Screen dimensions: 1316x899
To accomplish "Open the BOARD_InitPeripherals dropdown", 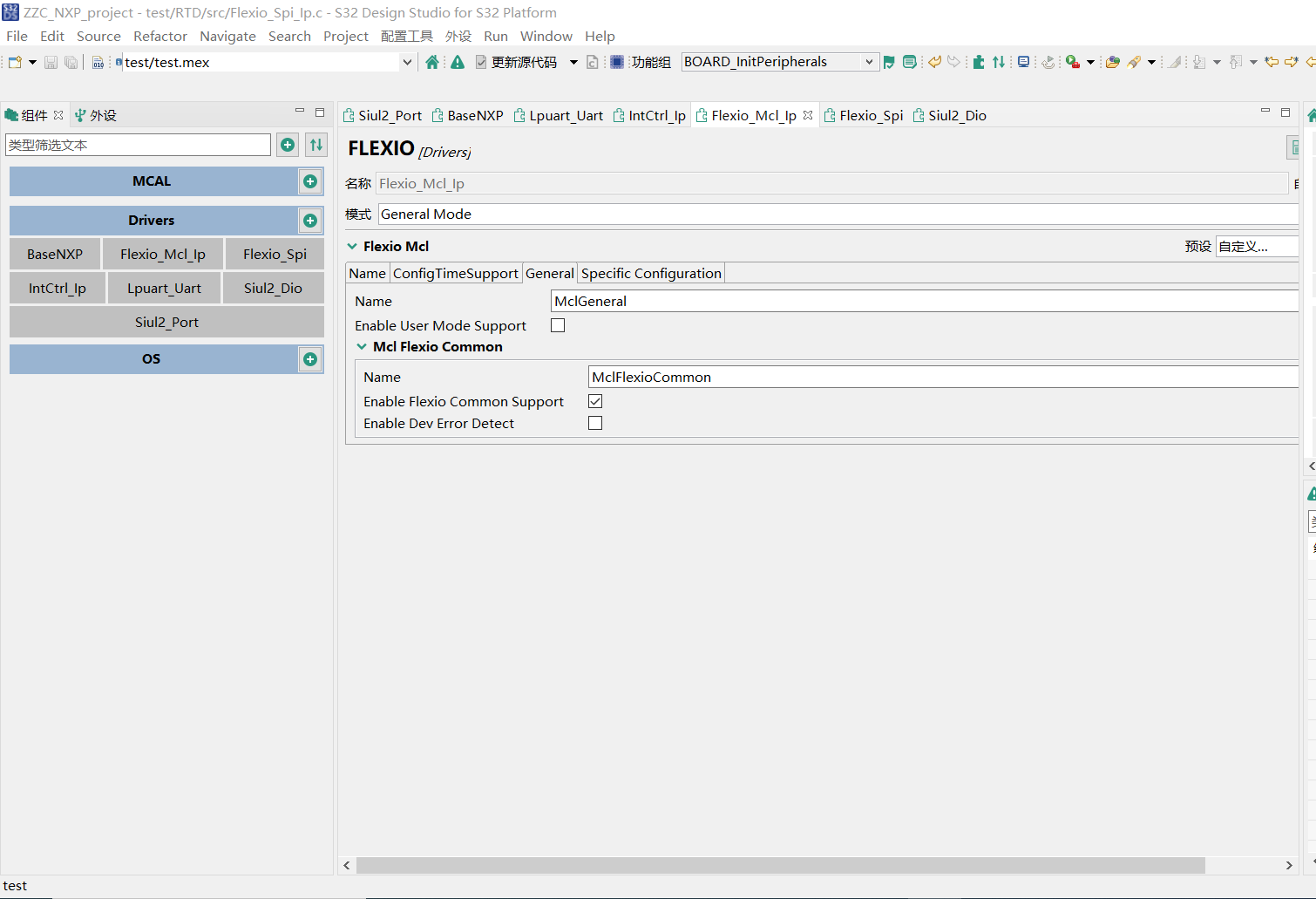I will pyautogui.click(x=869, y=61).
